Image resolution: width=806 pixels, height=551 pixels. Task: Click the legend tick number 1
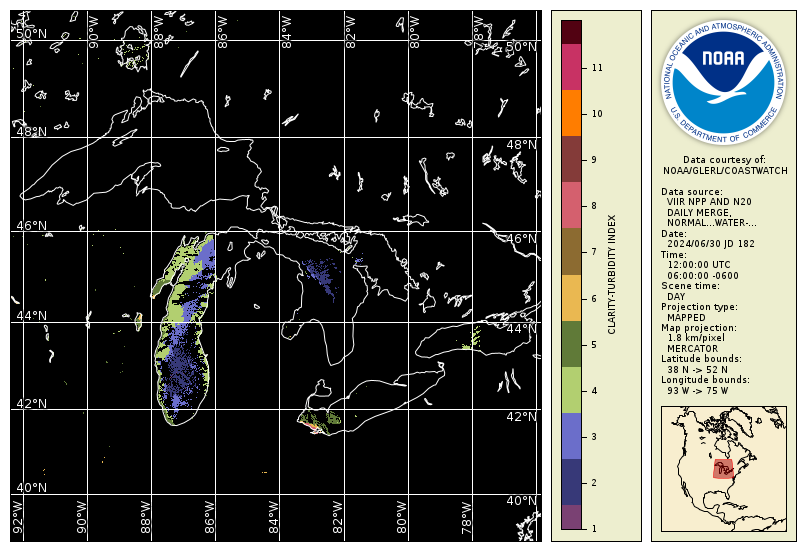click(594, 528)
